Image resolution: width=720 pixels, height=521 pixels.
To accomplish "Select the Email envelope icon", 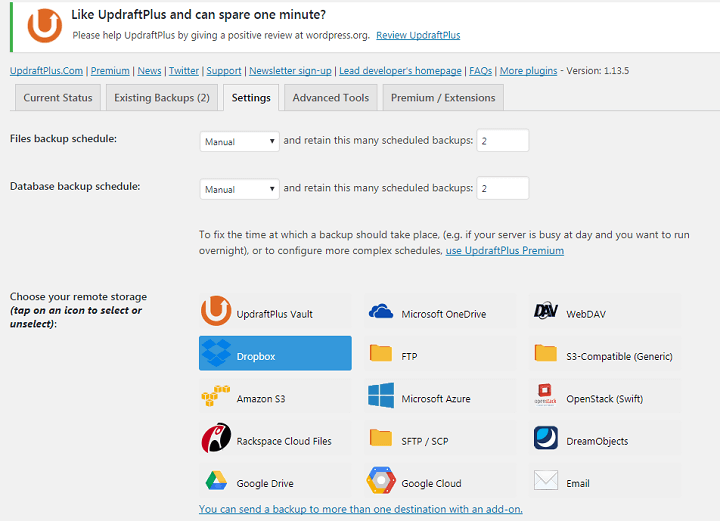I will (x=546, y=480).
